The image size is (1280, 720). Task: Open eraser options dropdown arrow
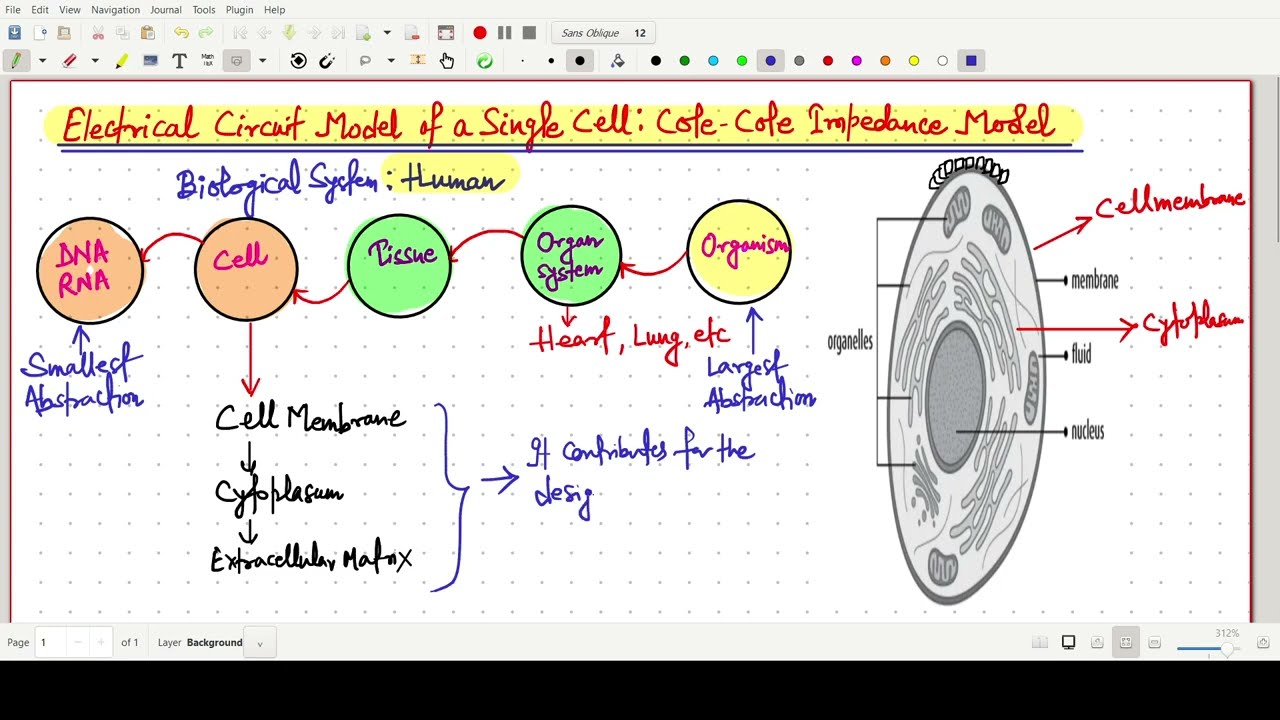tap(95, 61)
